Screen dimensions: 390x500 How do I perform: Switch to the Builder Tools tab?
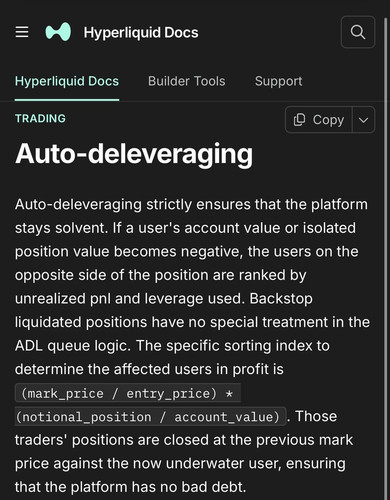point(187,81)
